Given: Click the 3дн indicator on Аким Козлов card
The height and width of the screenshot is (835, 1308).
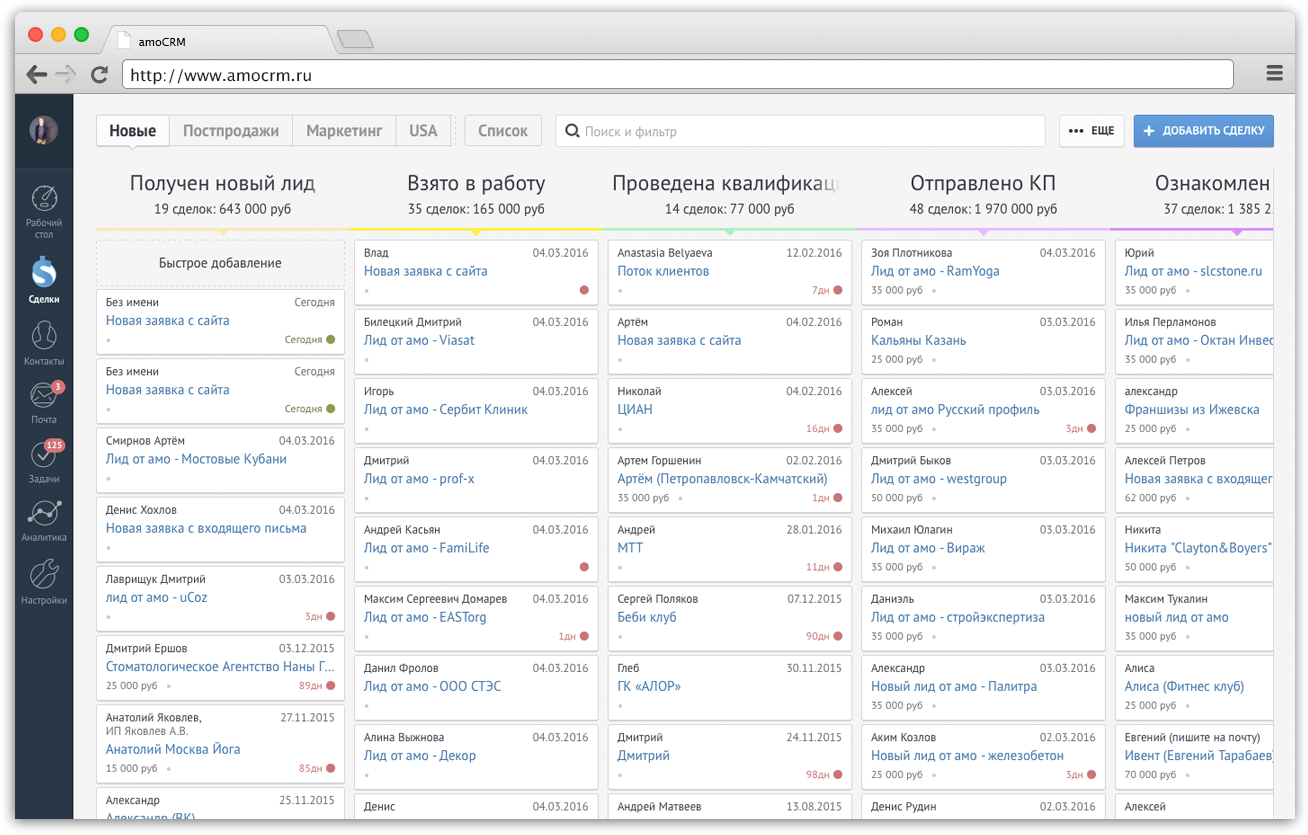Looking at the screenshot, I should click(x=1080, y=775).
